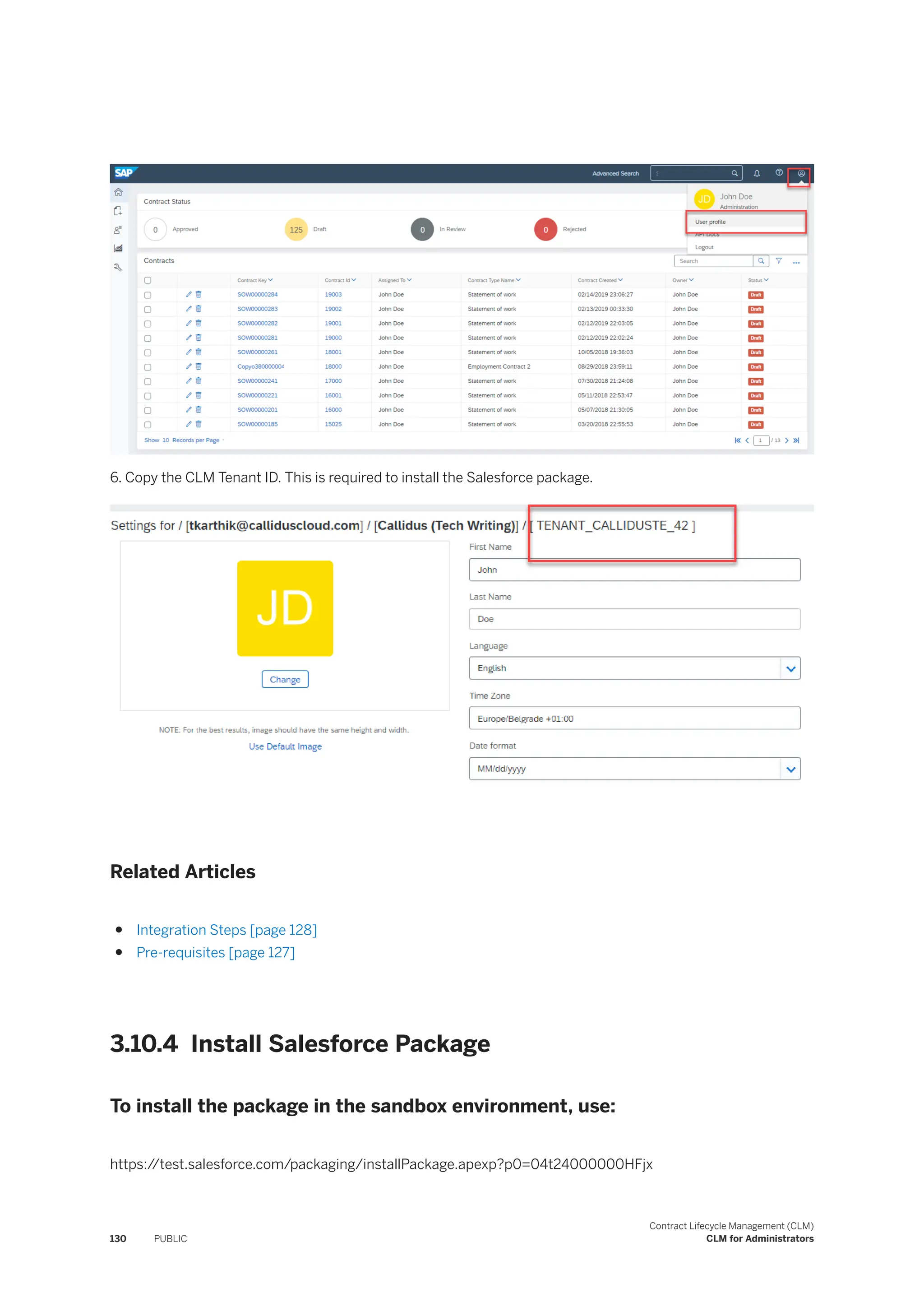Click the Time Zone Europe/Belgrade field
This screenshot has width=924, height=1307.
pyautogui.click(x=634, y=718)
